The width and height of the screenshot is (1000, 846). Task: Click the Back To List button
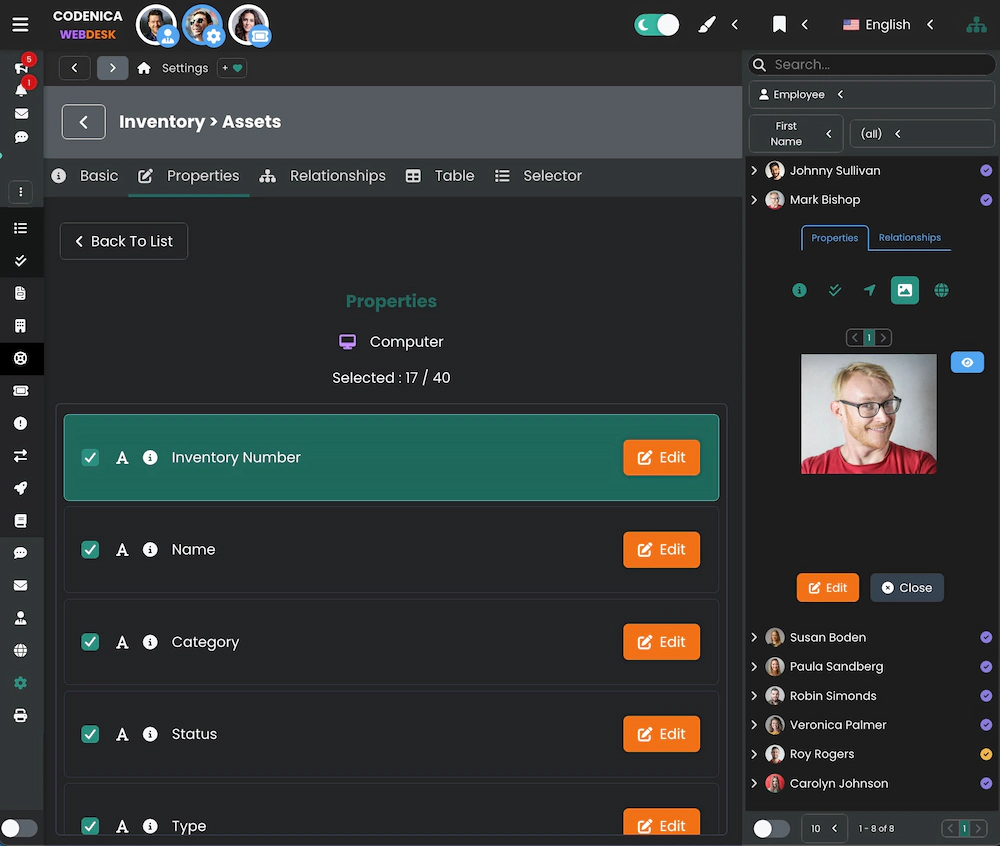click(x=123, y=241)
